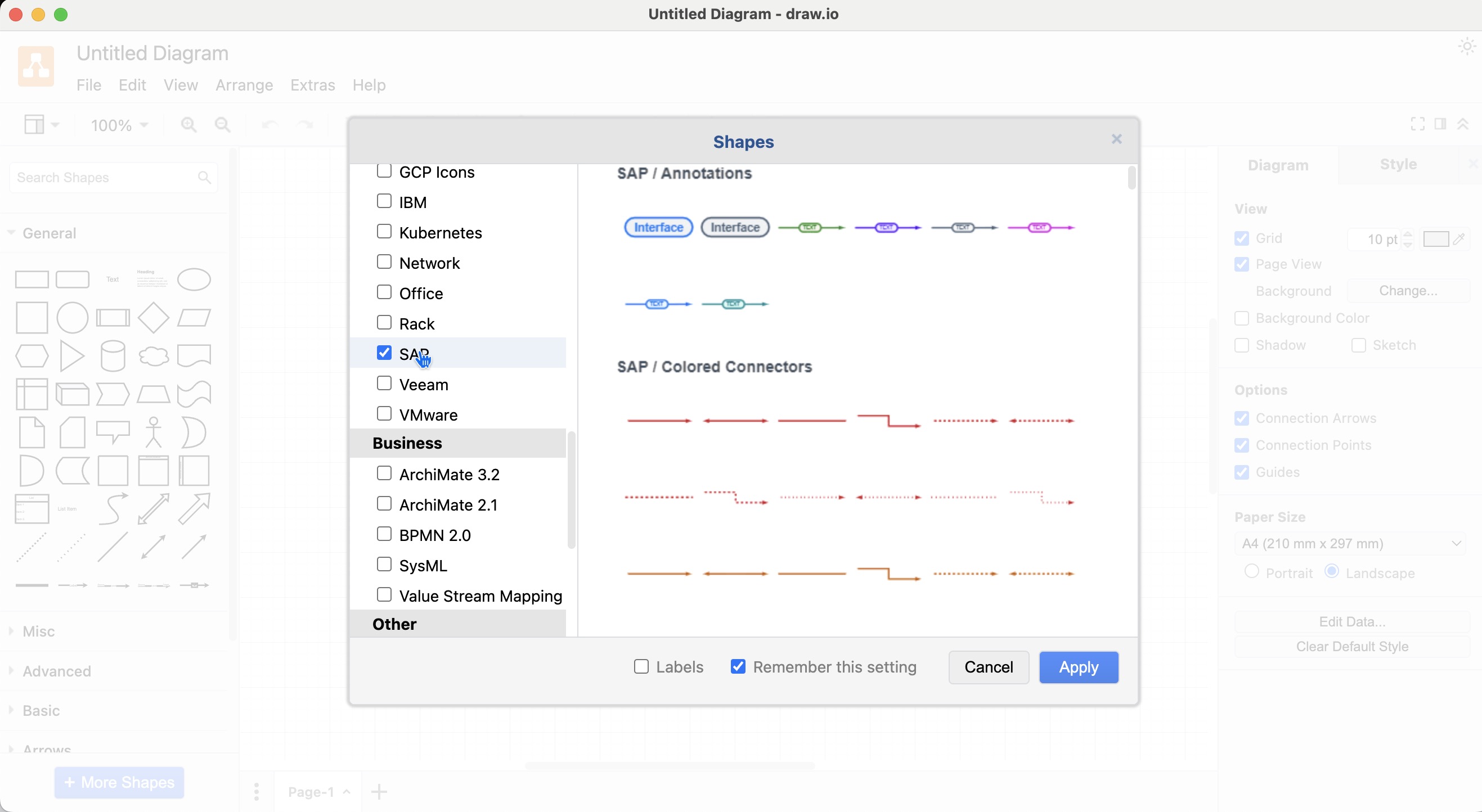Screen dimensions: 1482x812
Task: Choose the red stepped elbow connector
Action: (x=888, y=421)
